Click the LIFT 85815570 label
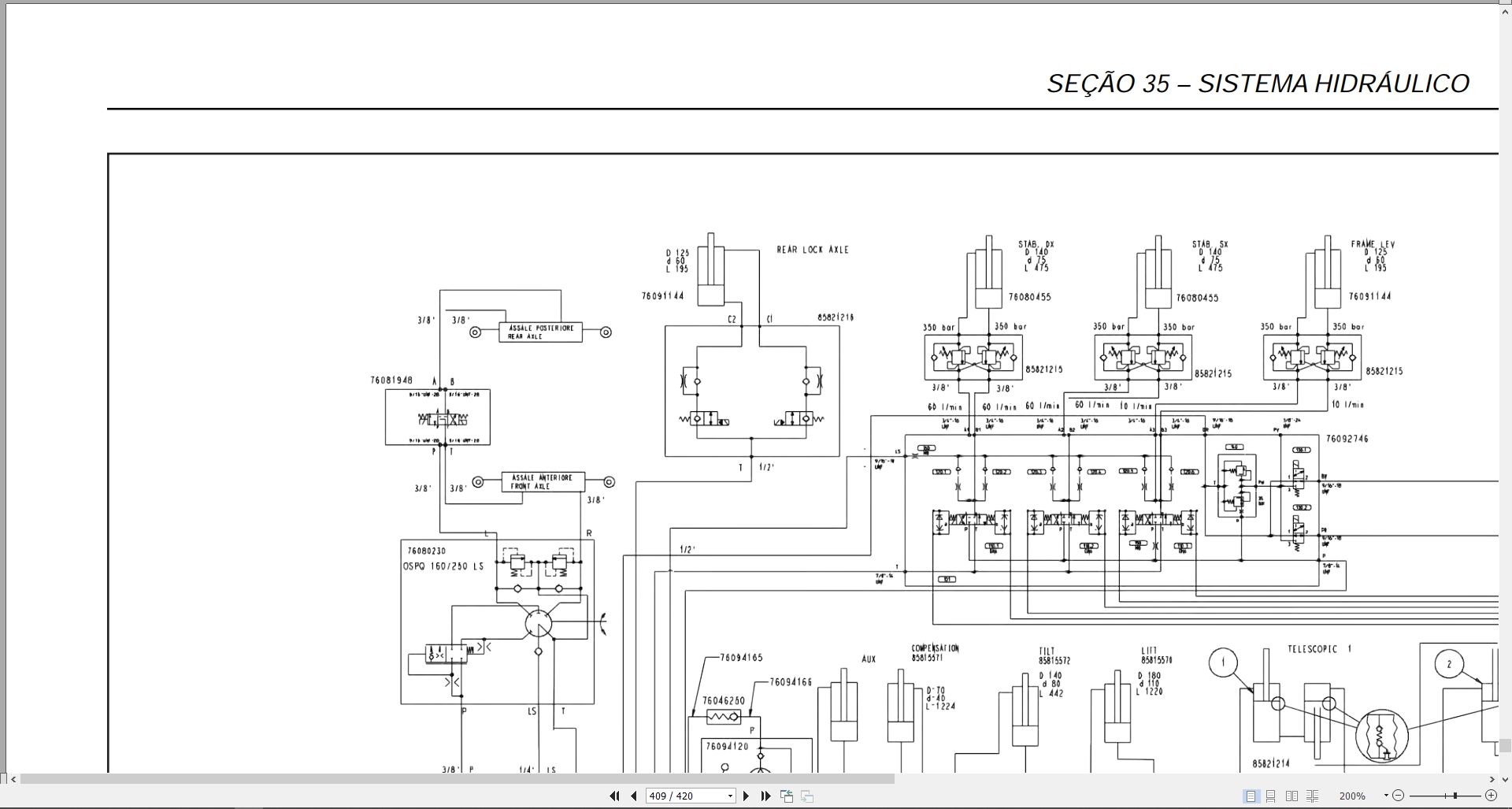 1157,656
